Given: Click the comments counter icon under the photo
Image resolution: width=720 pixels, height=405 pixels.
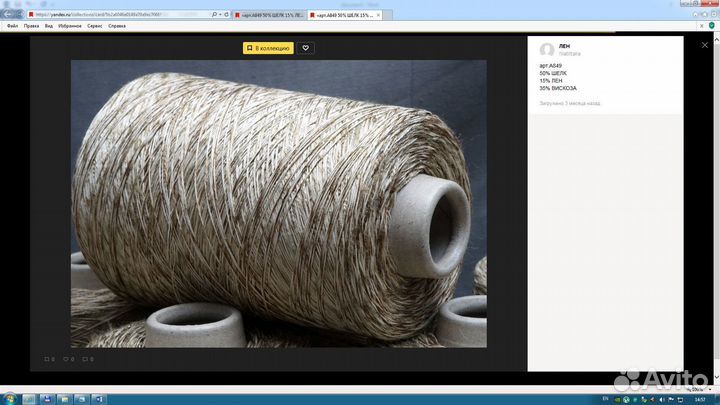Looking at the screenshot, I should (49, 358).
